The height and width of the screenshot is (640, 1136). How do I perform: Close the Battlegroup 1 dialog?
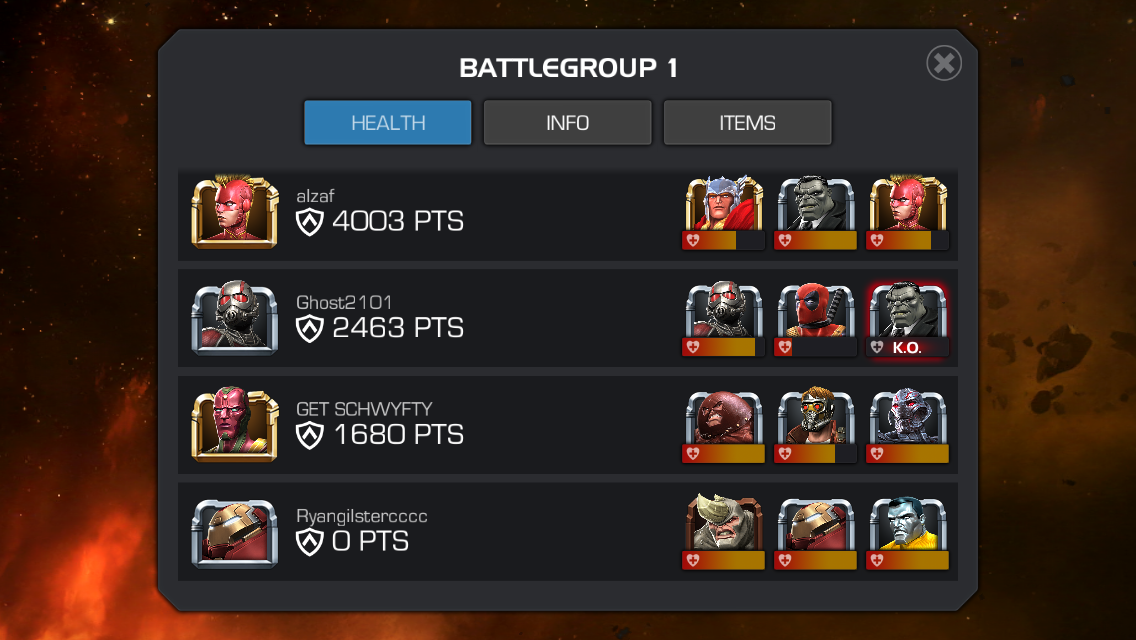pos(944,63)
